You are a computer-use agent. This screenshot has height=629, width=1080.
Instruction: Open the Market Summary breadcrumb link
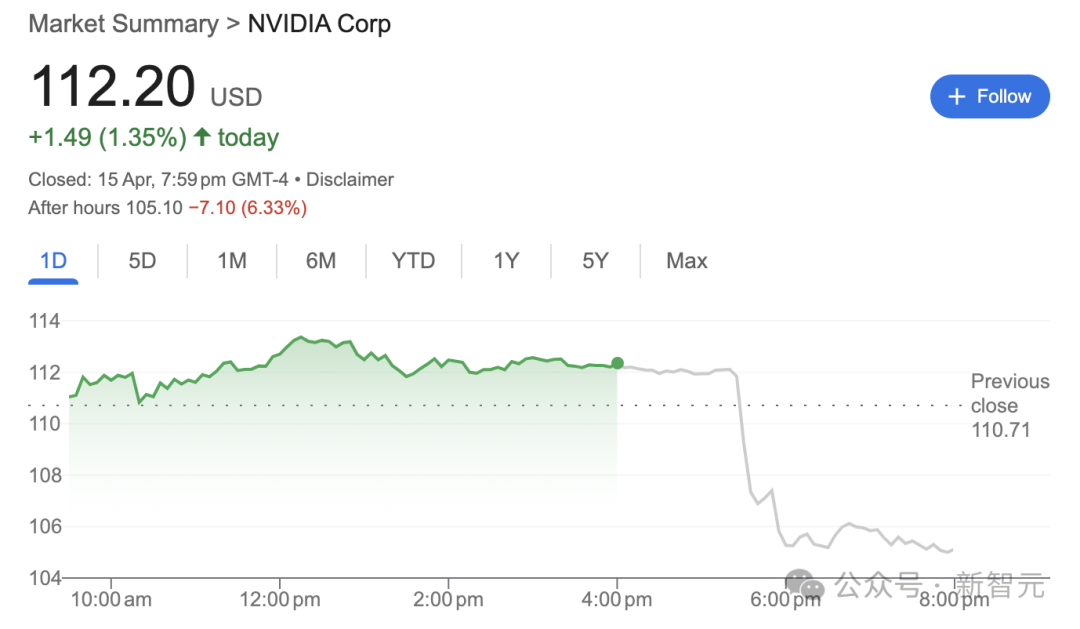123,24
